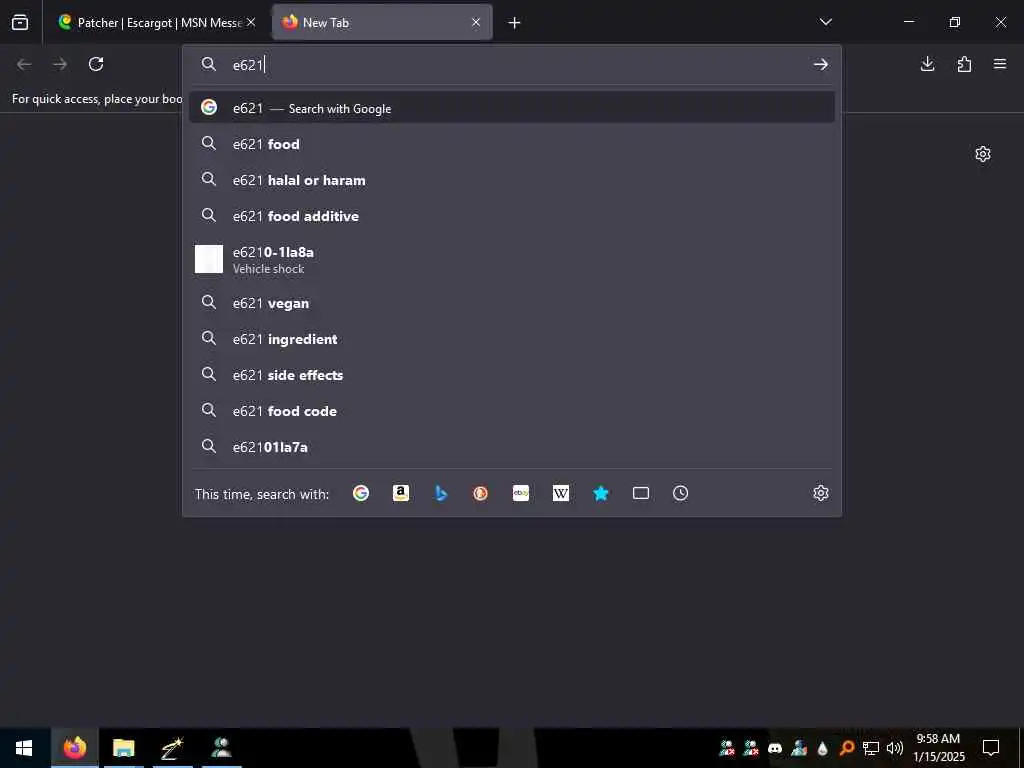Open a new tab with plus button

pyautogui.click(x=515, y=23)
